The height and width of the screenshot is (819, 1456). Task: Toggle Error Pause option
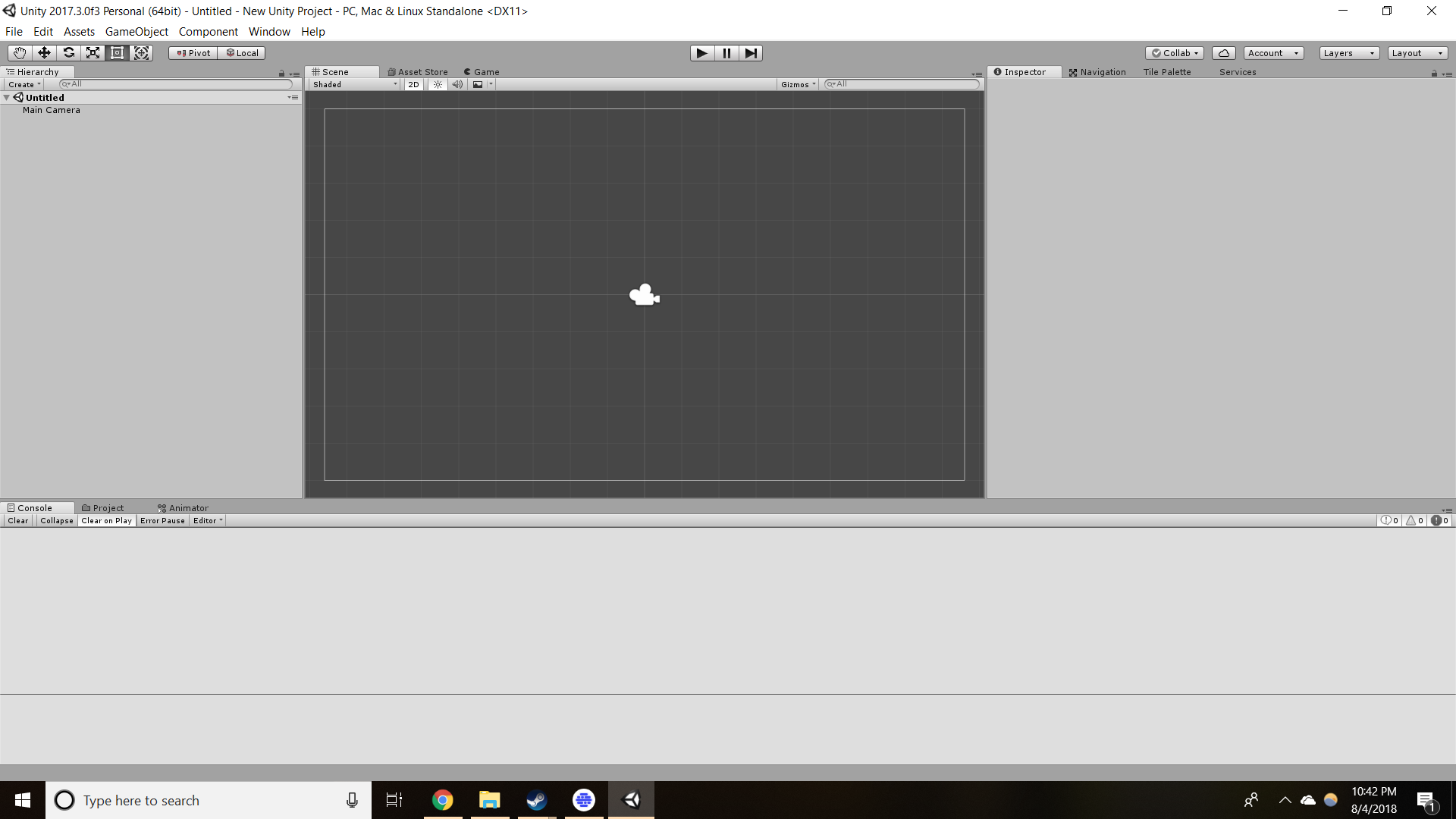tap(162, 521)
